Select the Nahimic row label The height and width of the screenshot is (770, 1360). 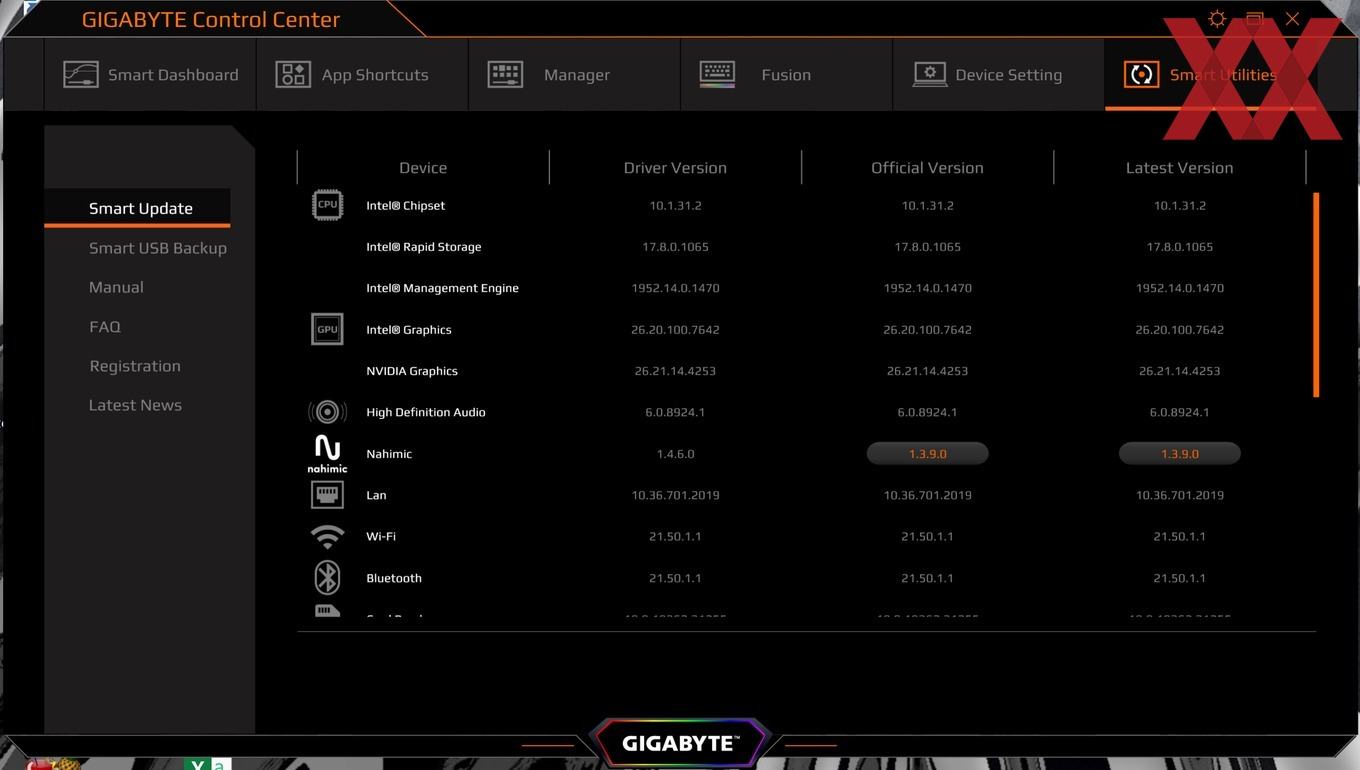pos(389,454)
